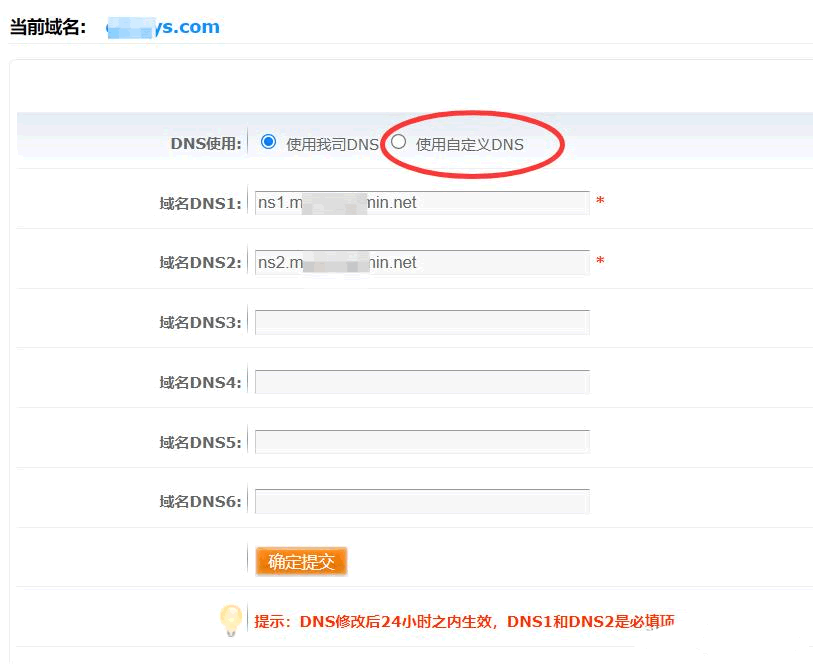The height and width of the screenshot is (667, 813).
Task: Focus the empty 域名DNS6 input field
Action: pyautogui.click(x=421, y=501)
